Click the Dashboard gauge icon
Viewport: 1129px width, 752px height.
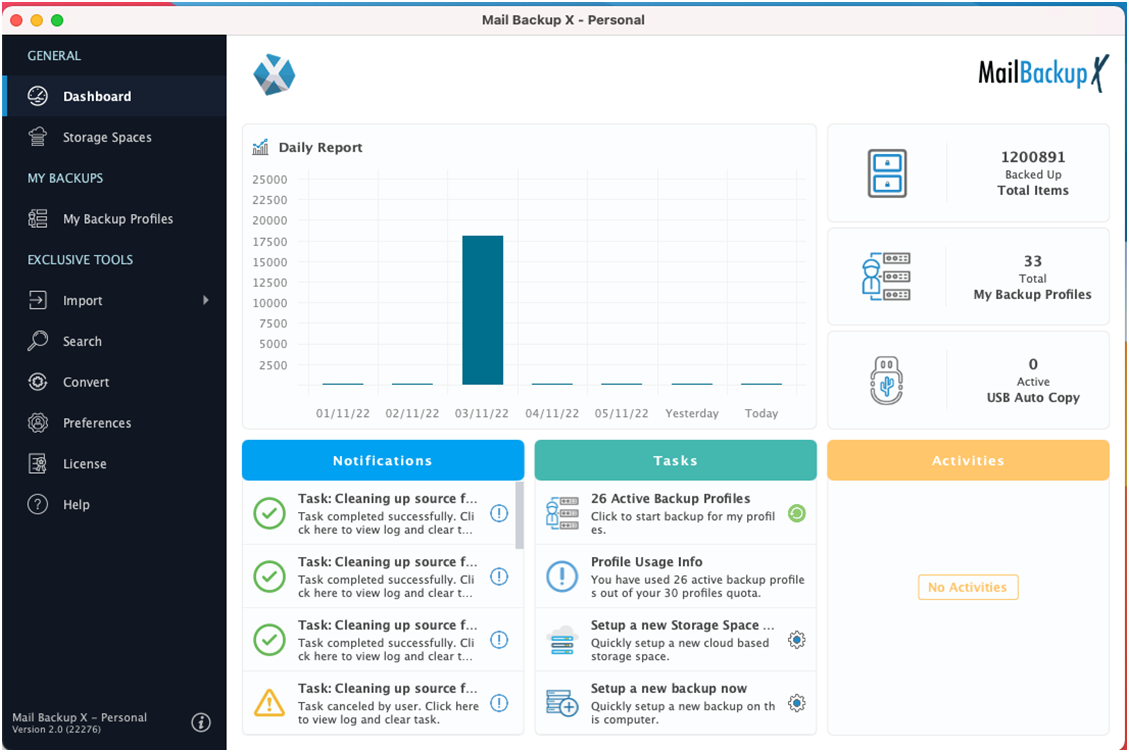pyautogui.click(x=37, y=96)
